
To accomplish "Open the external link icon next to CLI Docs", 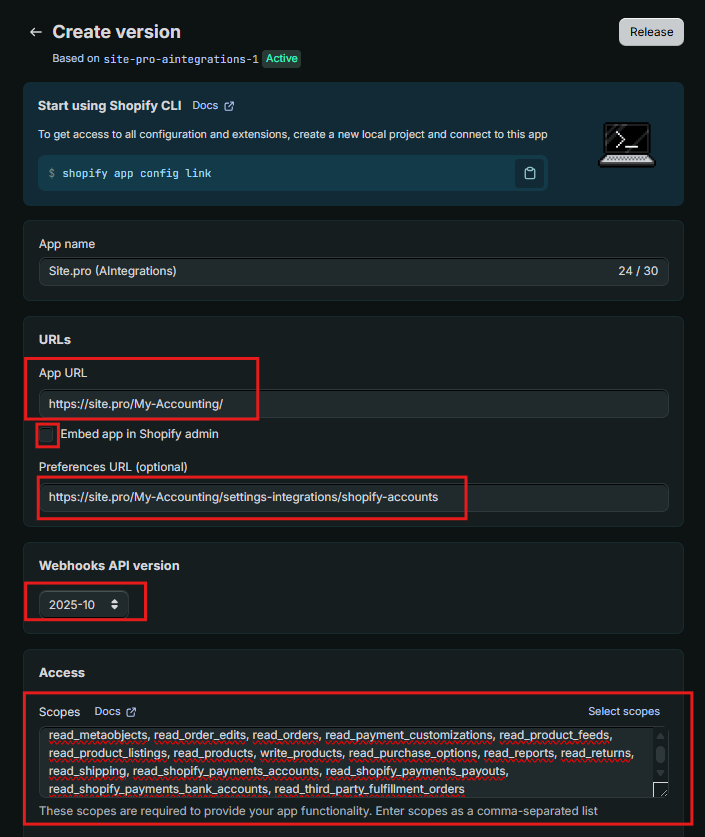I will pos(229,106).
